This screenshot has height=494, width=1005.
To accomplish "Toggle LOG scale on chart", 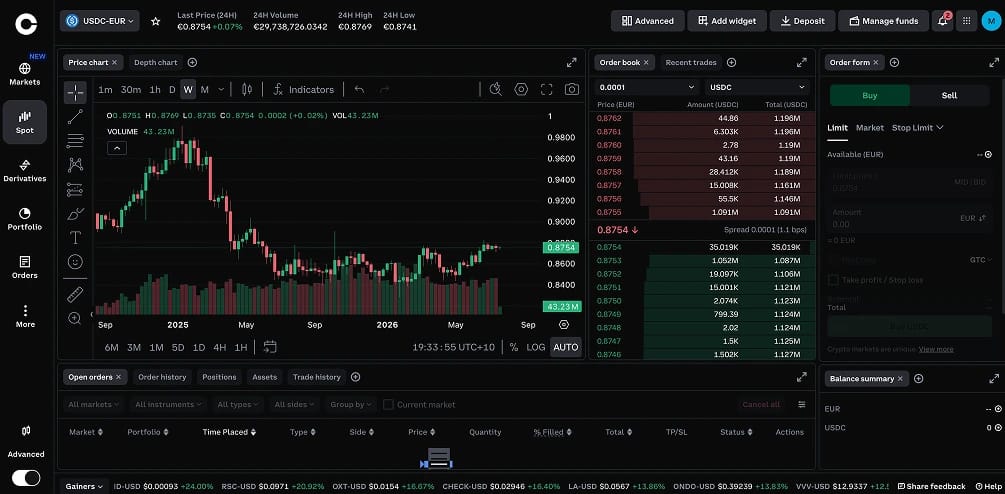I will click(x=535, y=347).
